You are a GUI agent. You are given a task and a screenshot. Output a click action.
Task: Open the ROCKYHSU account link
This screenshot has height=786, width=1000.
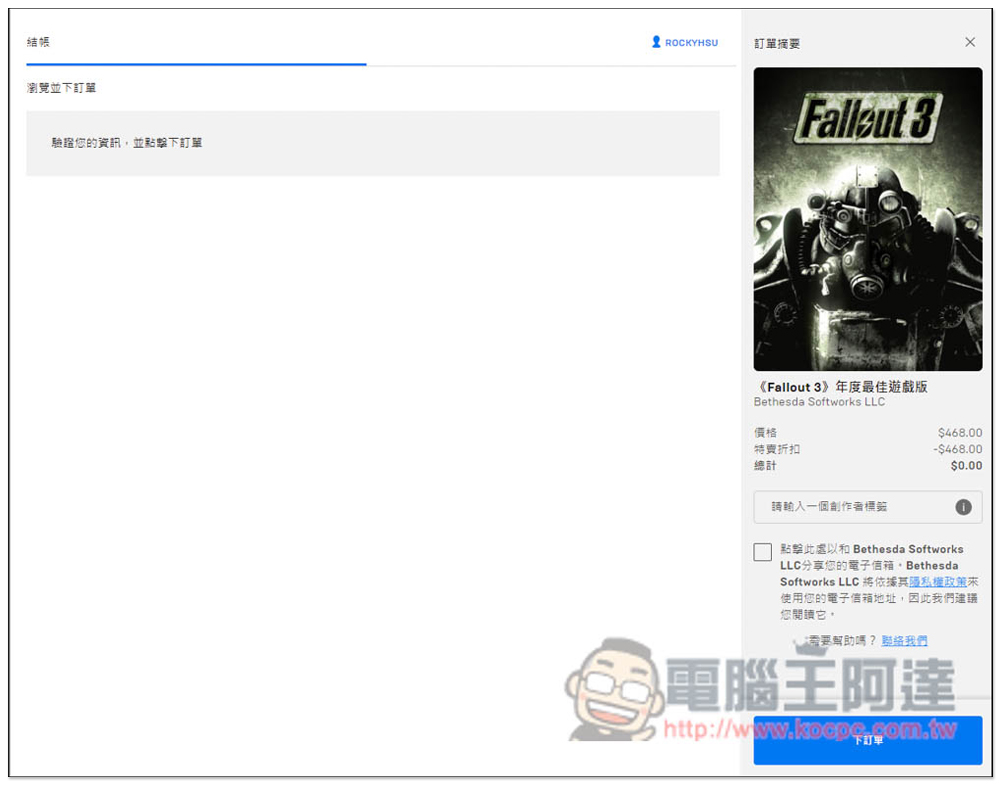tap(691, 43)
